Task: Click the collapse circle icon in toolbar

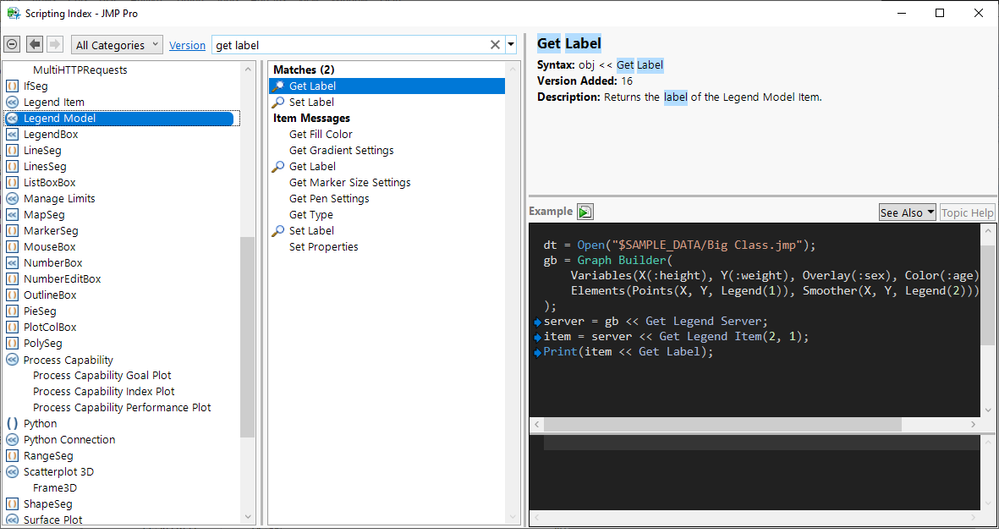Action: tap(11, 45)
